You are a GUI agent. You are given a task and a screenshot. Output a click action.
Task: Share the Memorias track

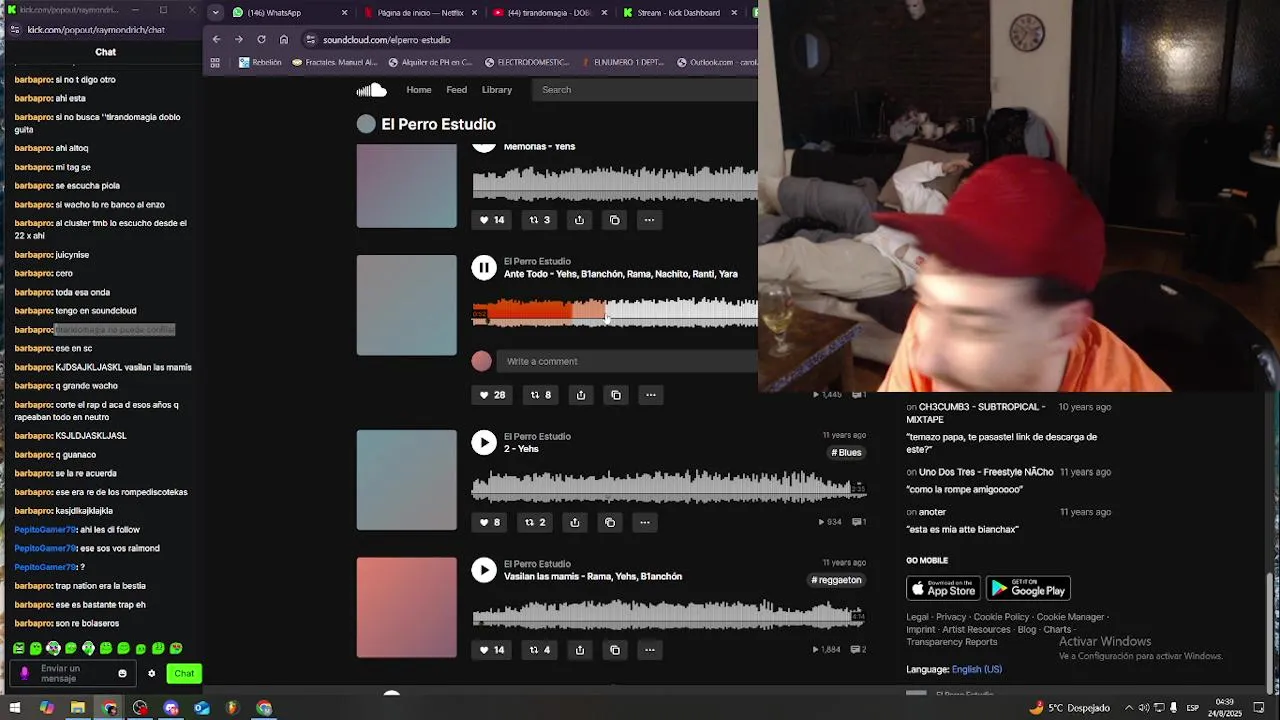point(580,220)
